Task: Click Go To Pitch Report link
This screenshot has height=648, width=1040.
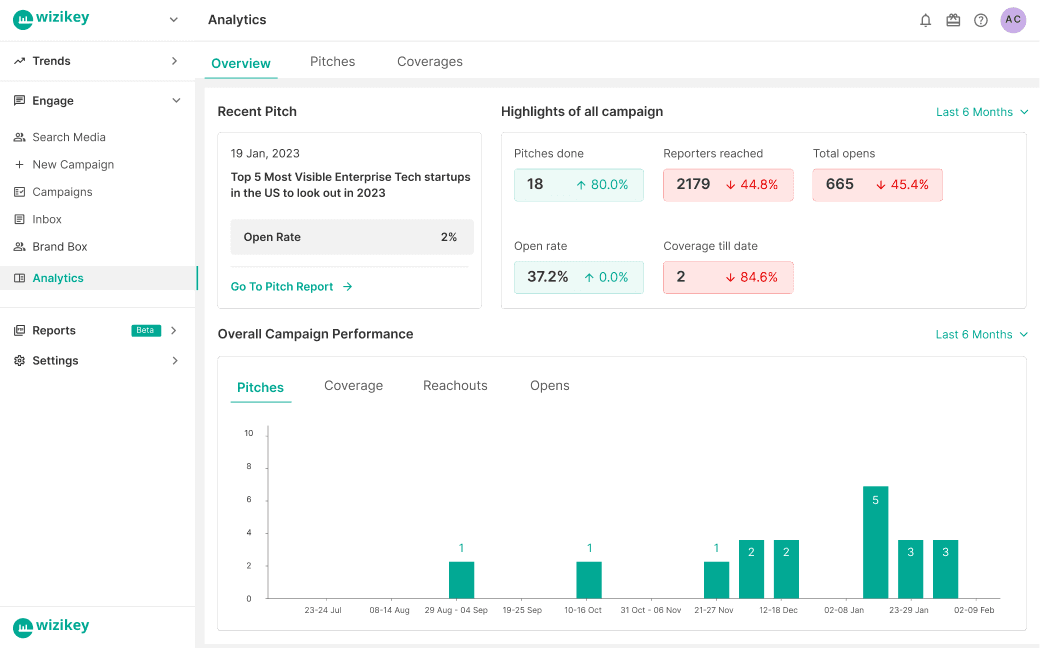Action: (x=291, y=286)
